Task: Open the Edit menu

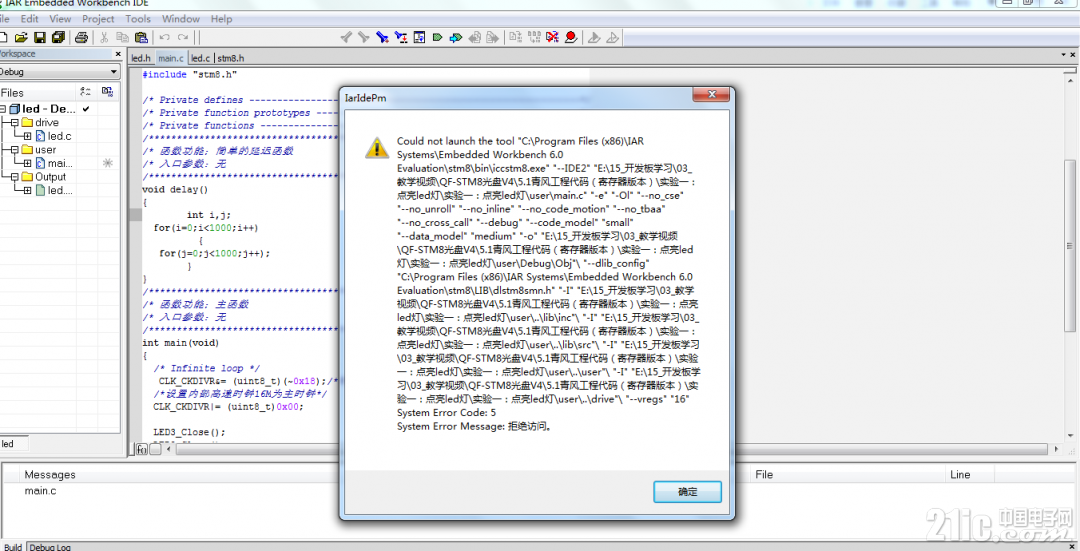Action: click(29, 19)
